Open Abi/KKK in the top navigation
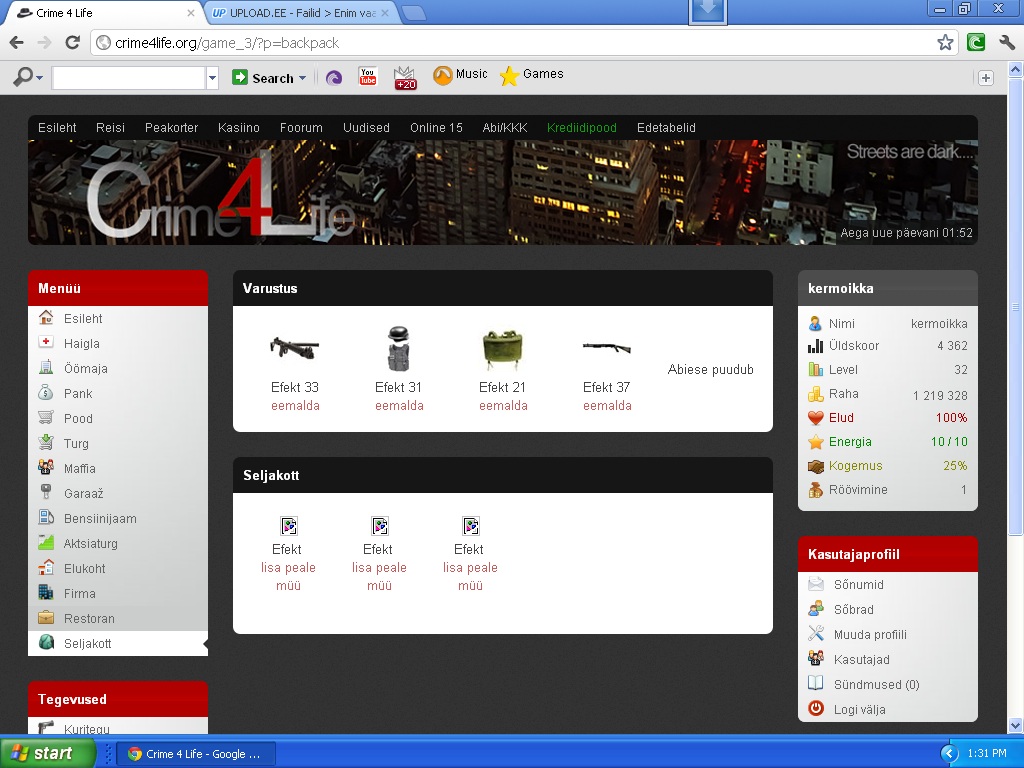Image resolution: width=1024 pixels, height=768 pixels. (505, 128)
